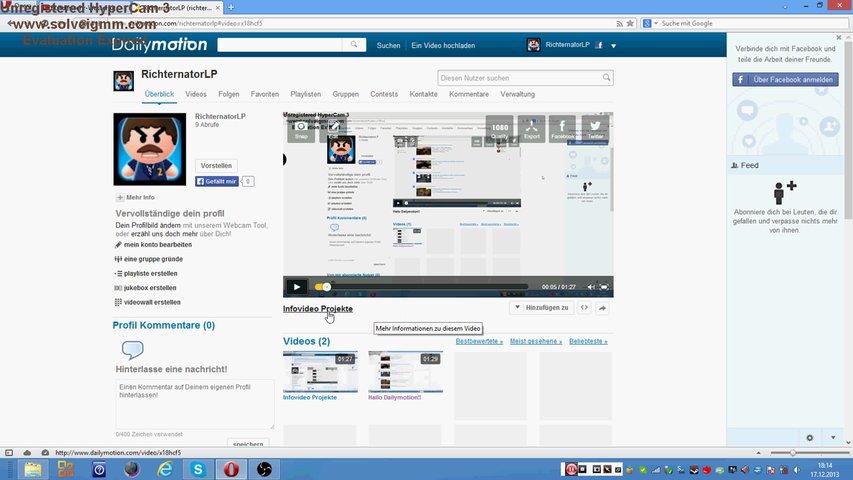Open the 1080 Quality selector
This screenshot has width=853, height=480.
(500, 129)
